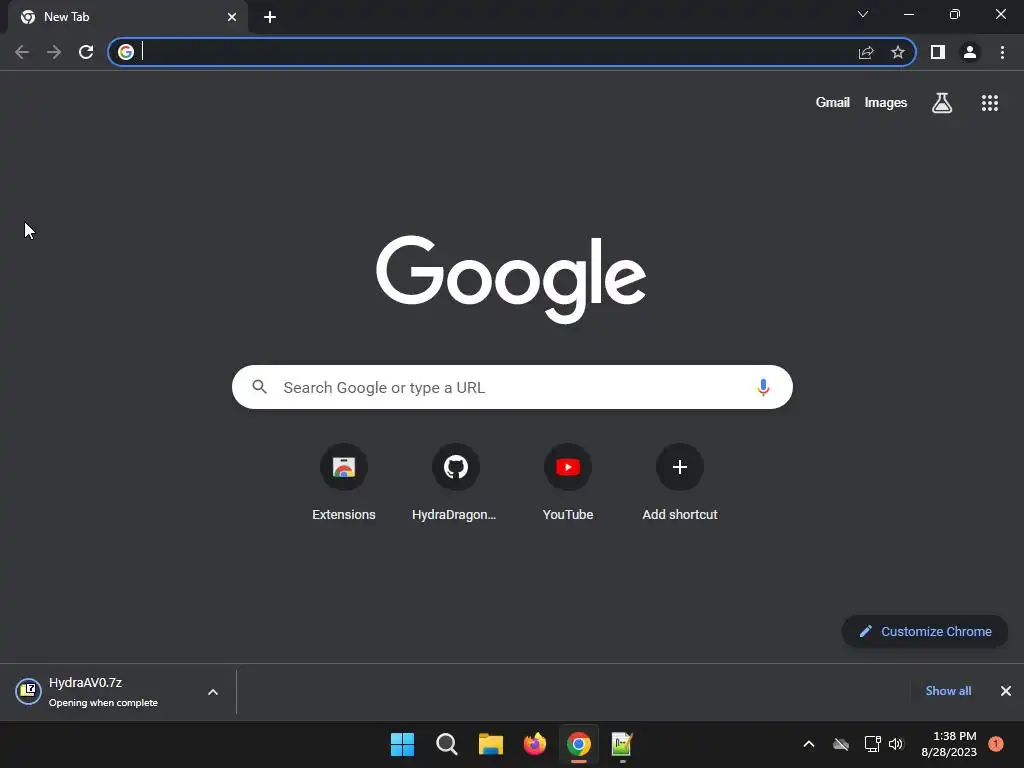
Task: Show all downloads
Action: pos(948,691)
